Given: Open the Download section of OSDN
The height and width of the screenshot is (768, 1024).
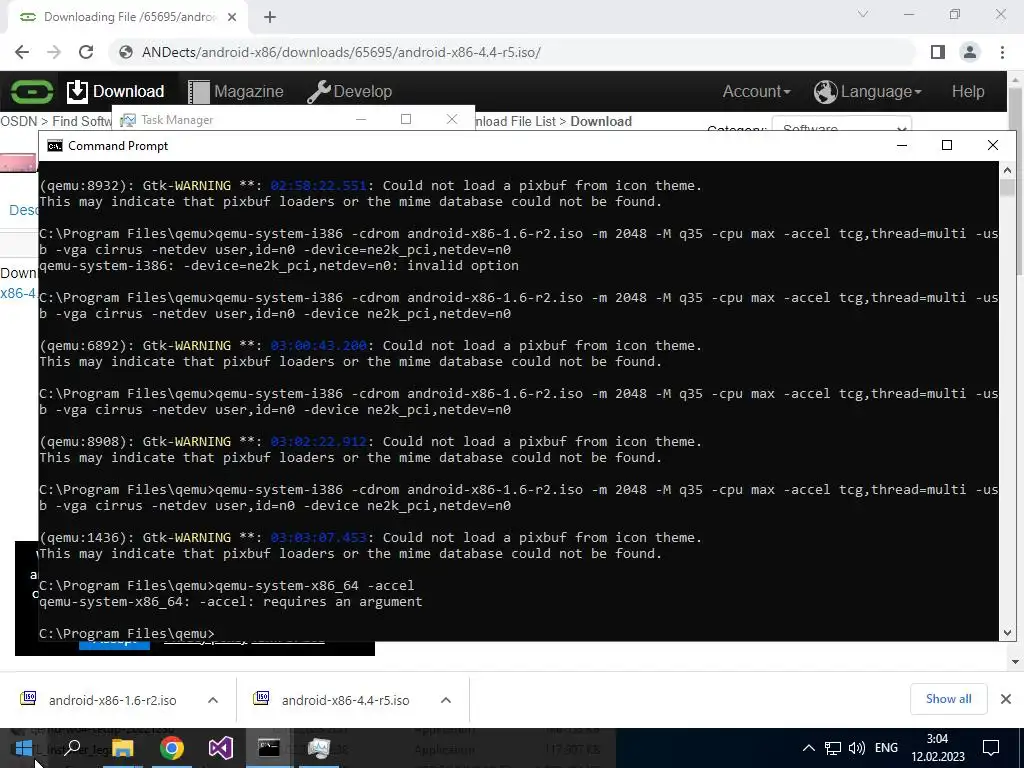Looking at the screenshot, I should (116, 91).
